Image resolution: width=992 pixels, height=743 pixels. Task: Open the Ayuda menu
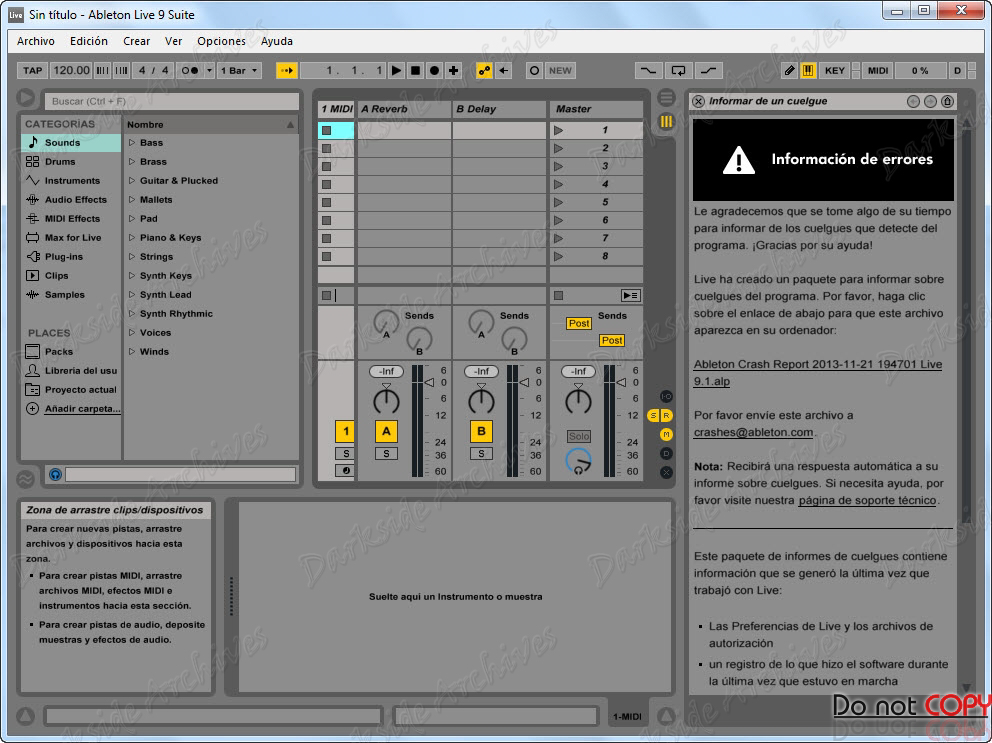pos(276,41)
